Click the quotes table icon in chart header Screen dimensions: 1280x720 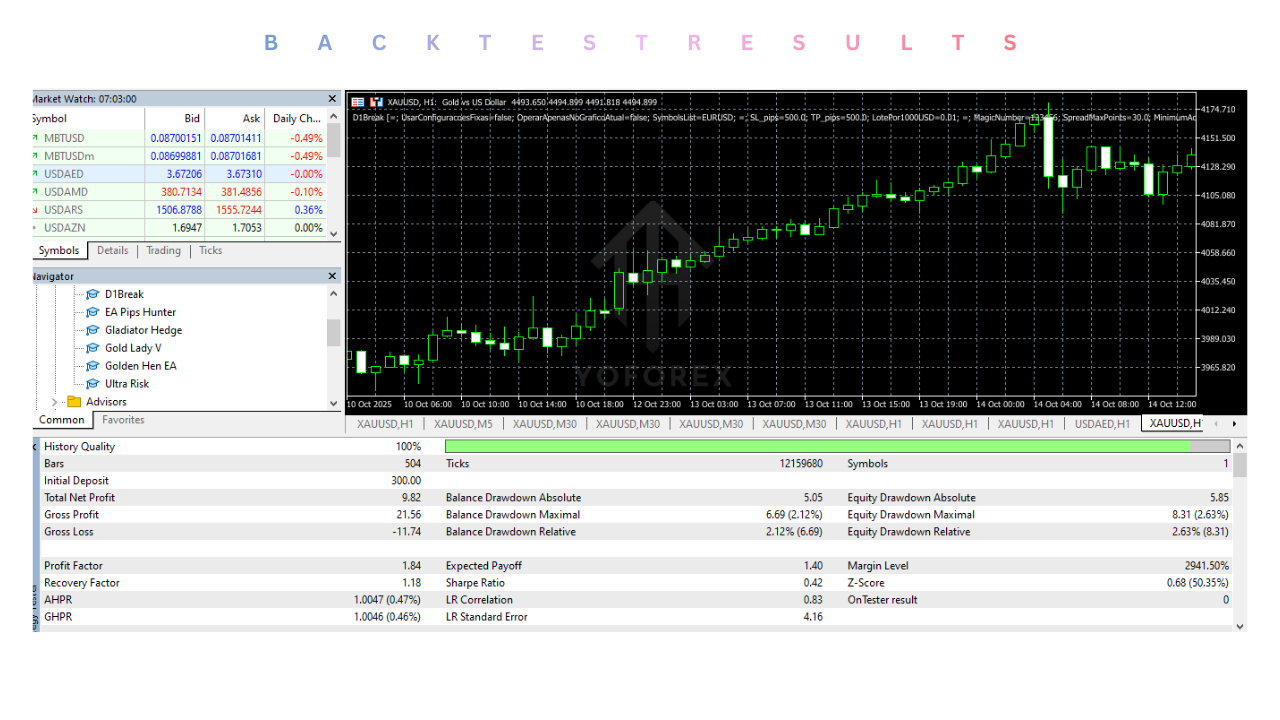click(x=356, y=101)
